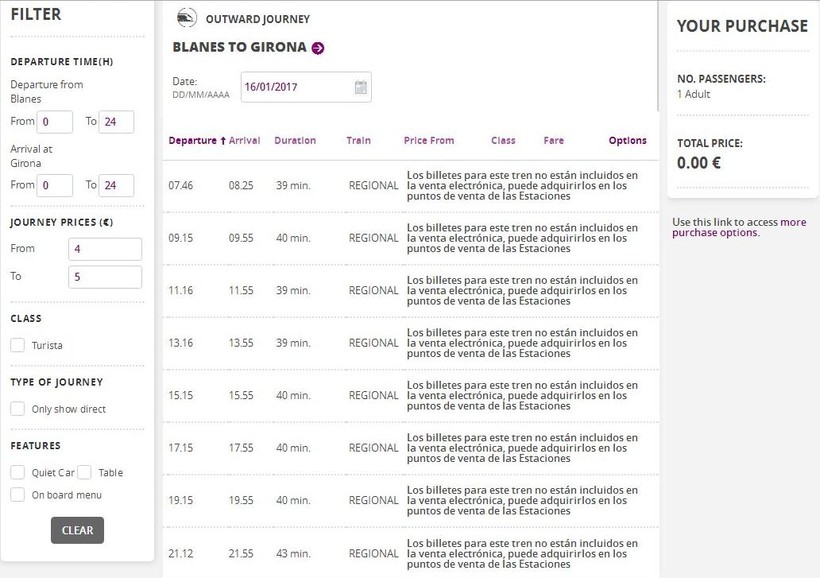Image resolution: width=820 pixels, height=578 pixels.
Task: Open the more purchase options link
Action: (739, 228)
